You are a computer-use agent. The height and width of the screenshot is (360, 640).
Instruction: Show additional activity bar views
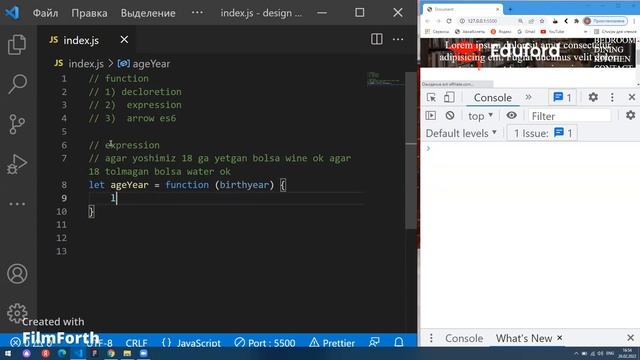click(17, 204)
